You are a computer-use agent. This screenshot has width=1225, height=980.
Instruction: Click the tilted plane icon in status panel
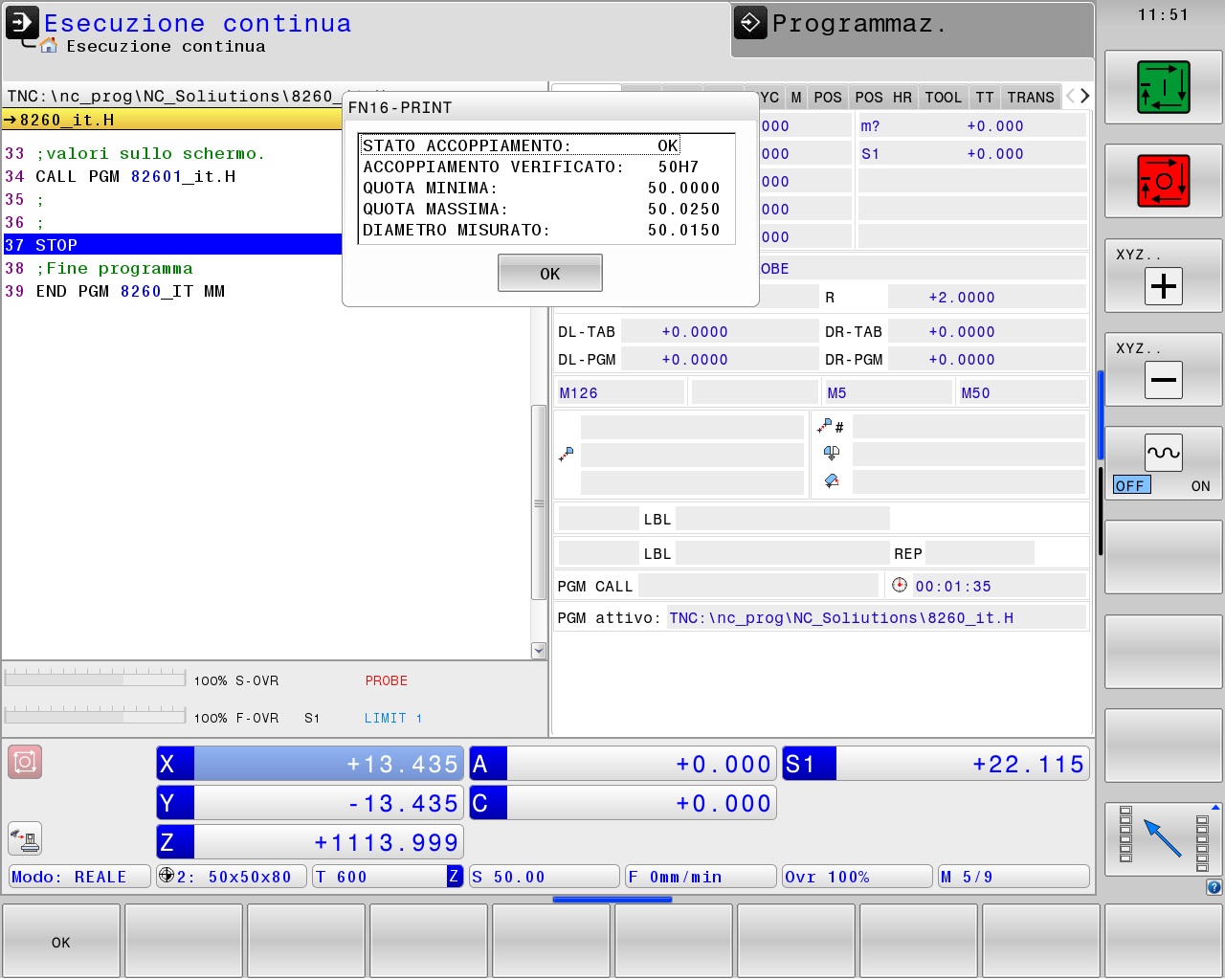(x=831, y=480)
